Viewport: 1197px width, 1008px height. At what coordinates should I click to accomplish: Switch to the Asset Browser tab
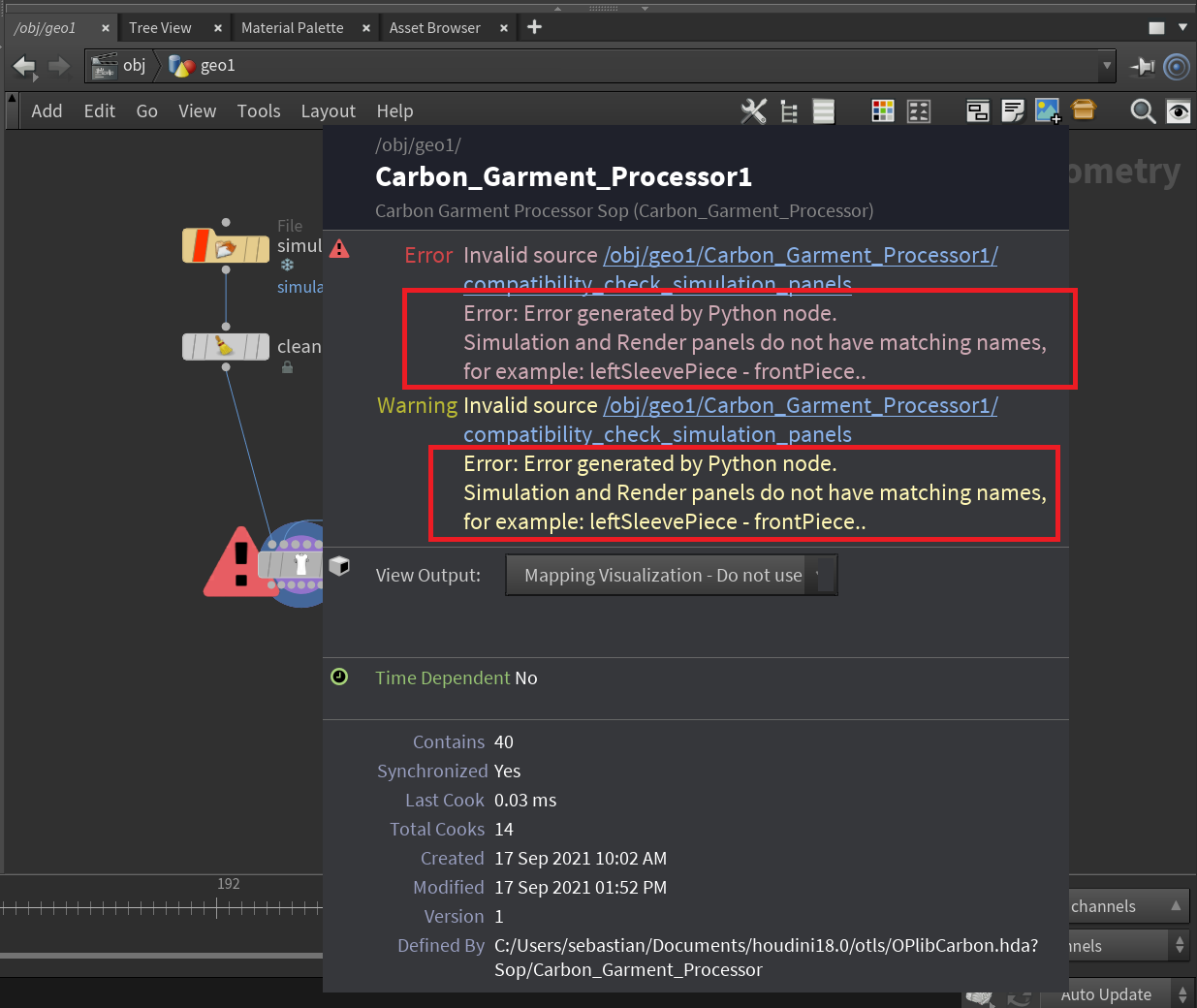tap(434, 28)
